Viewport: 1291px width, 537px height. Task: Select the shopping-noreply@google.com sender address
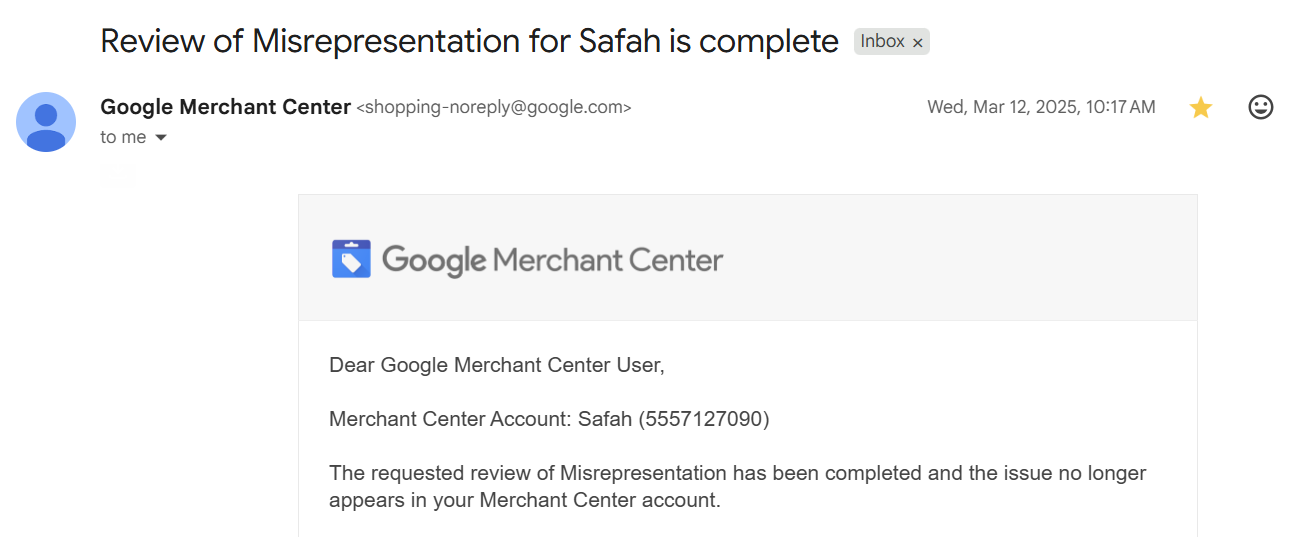click(x=494, y=107)
